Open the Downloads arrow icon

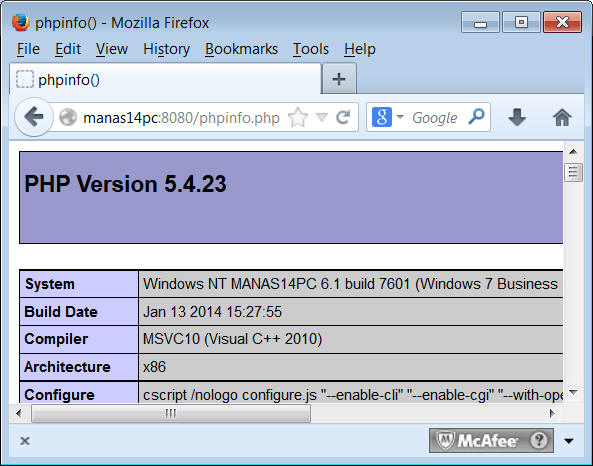click(517, 117)
